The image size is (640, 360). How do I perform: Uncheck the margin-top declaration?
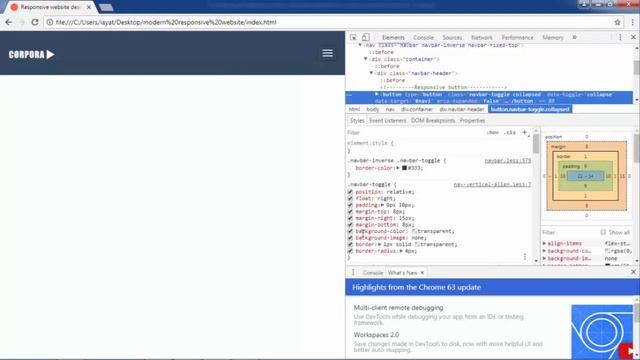tap(350, 211)
